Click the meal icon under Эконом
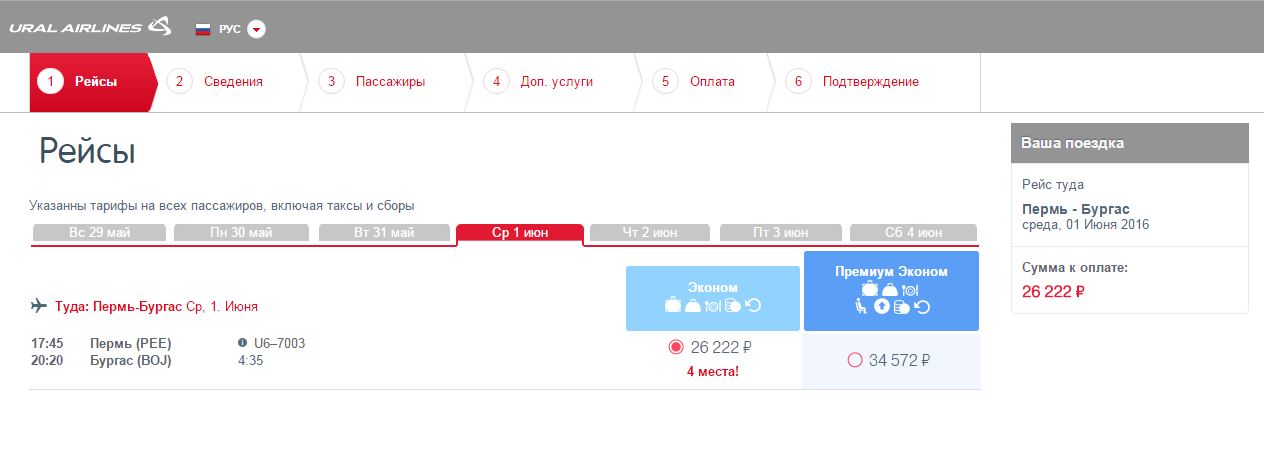Viewport: 1264px width, 451px height. click(x=713, y=306)
